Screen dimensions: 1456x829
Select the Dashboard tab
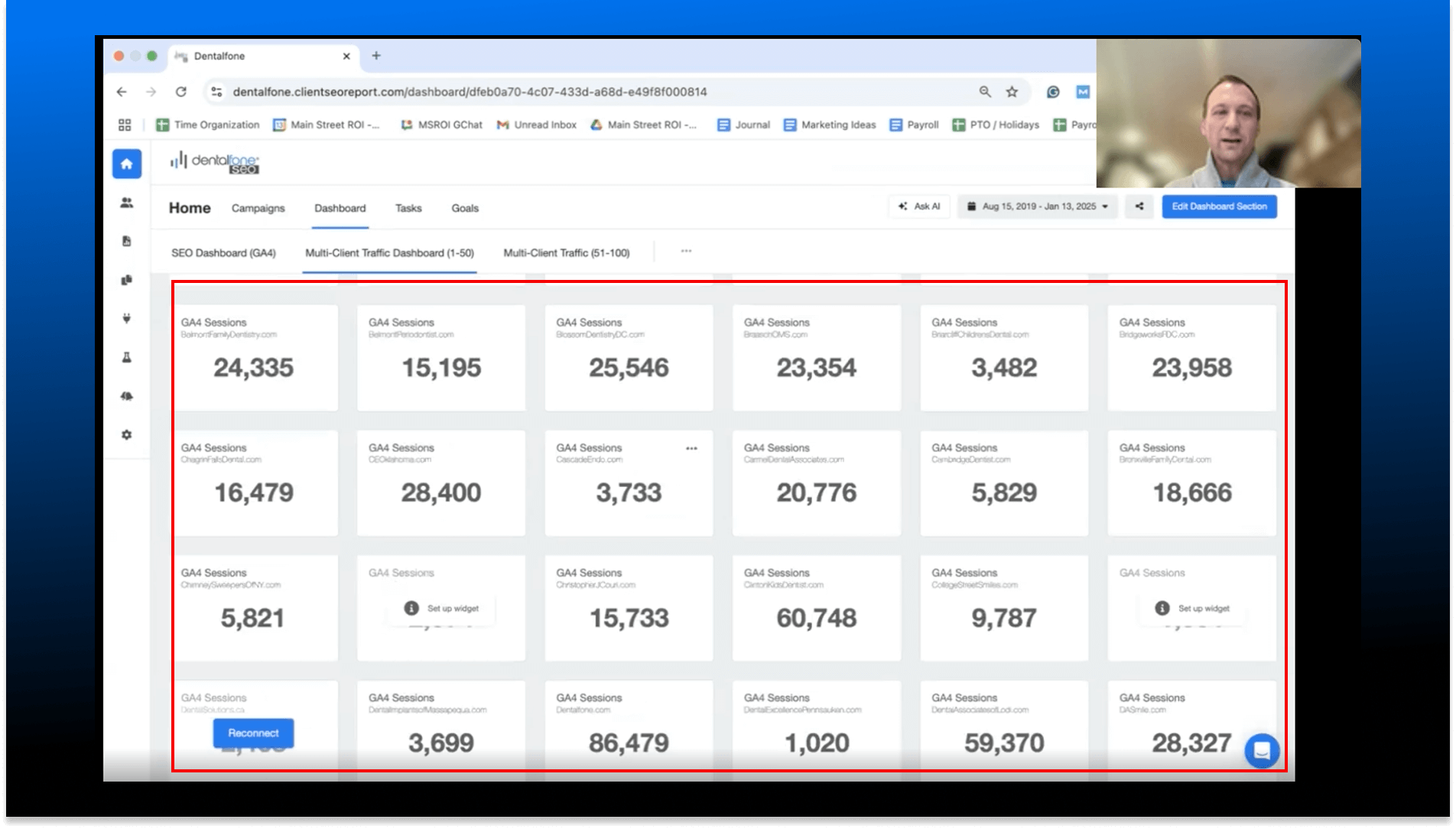coord(340,208)
